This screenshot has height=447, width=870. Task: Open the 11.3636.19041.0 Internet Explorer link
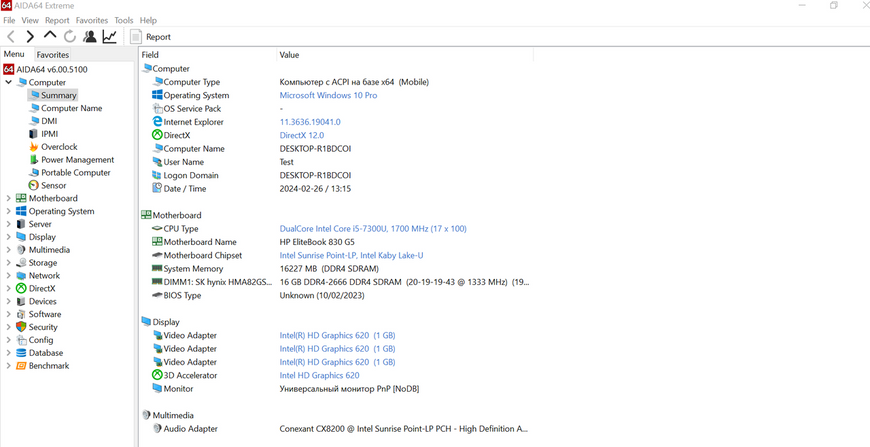tap(310, 122)
